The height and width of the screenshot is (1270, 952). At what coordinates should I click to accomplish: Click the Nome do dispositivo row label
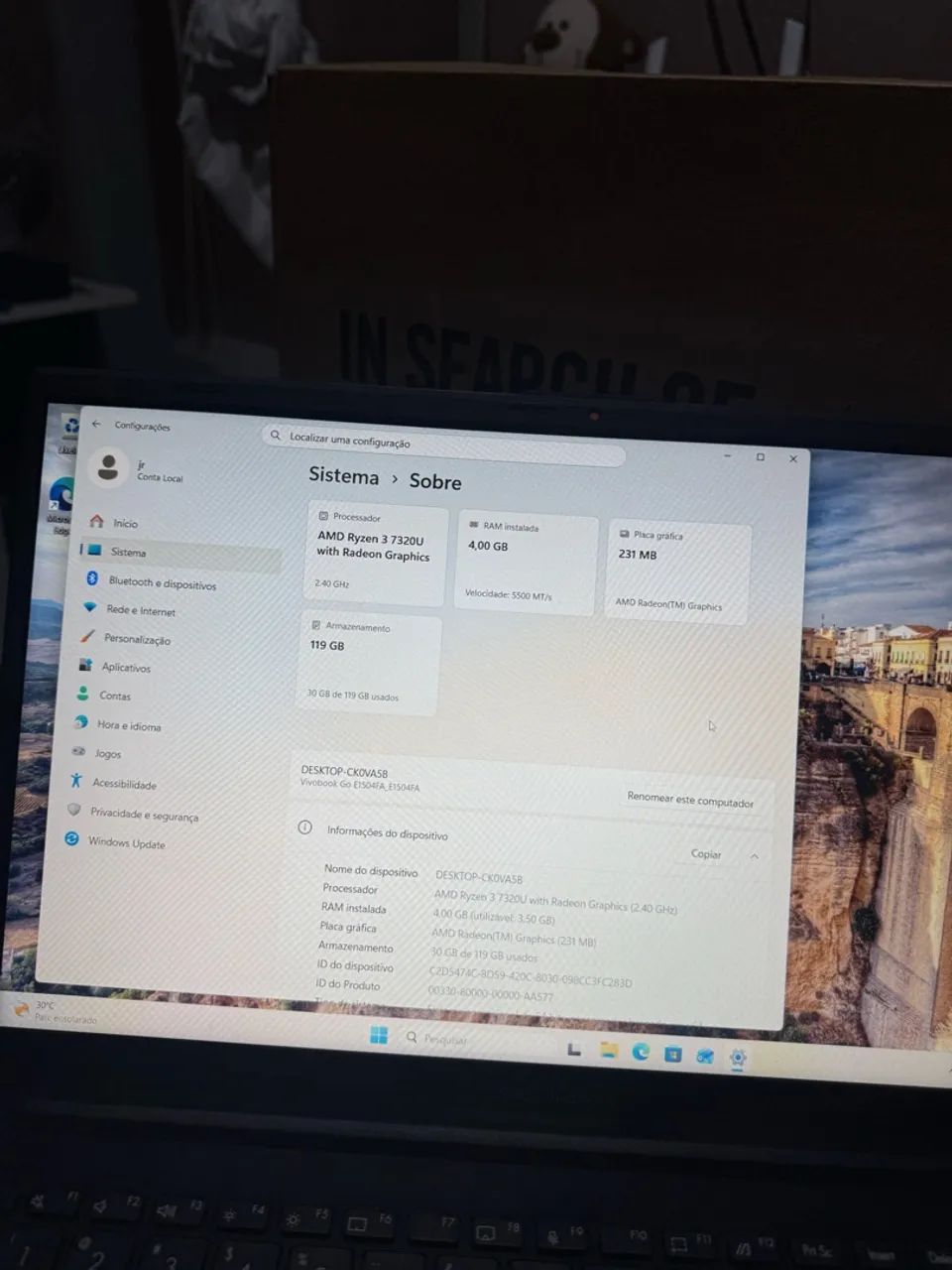tap(371, 870)
